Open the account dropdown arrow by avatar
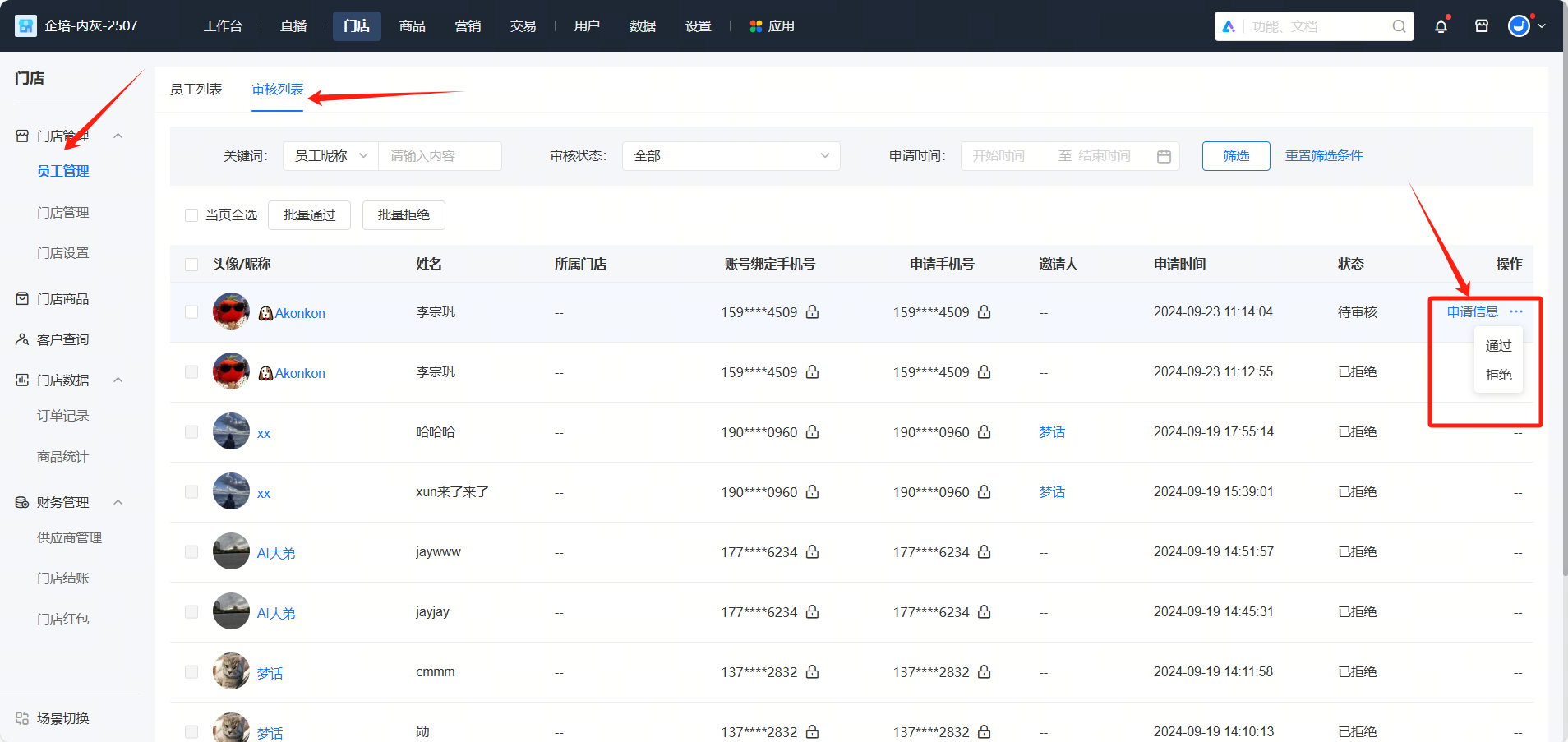The width and height of the screenshot is (1568, 742). pos(1542,26)
